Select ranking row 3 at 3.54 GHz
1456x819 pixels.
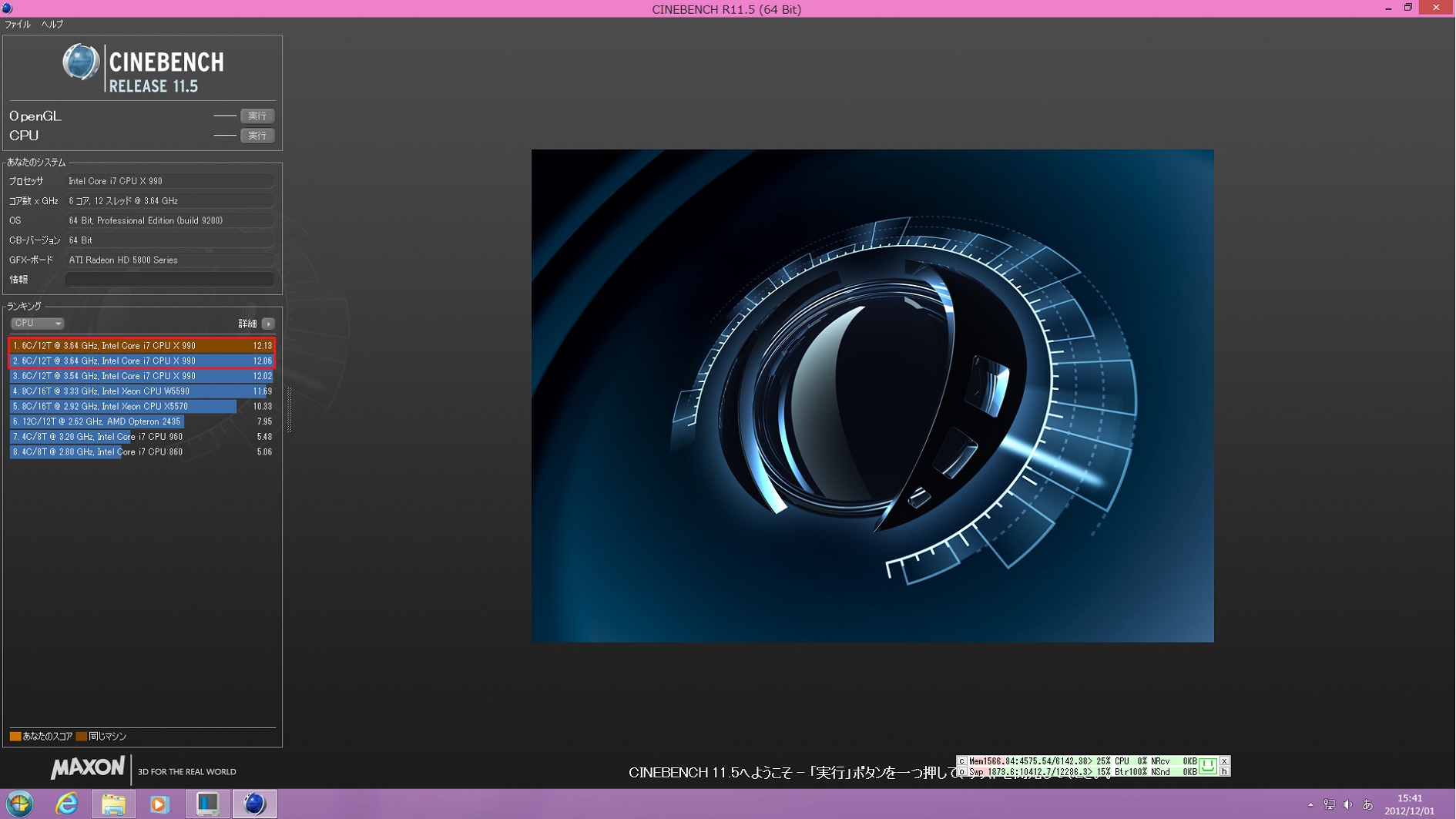click(x=142, y=376)
